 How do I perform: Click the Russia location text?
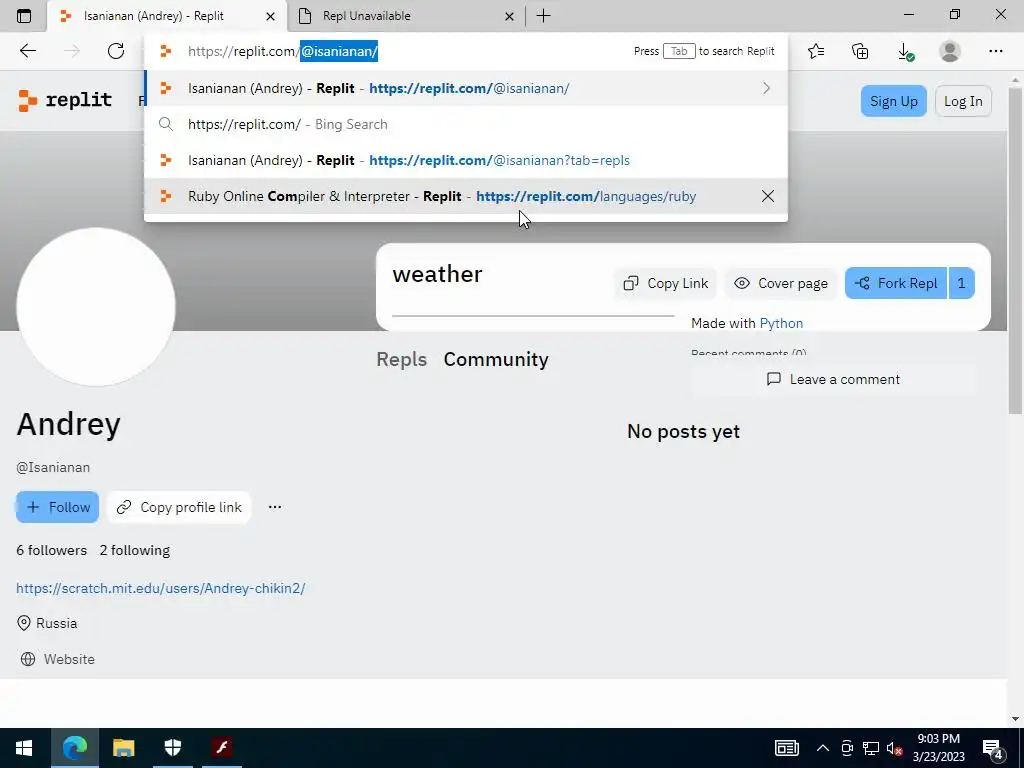(x=56, y=623)
